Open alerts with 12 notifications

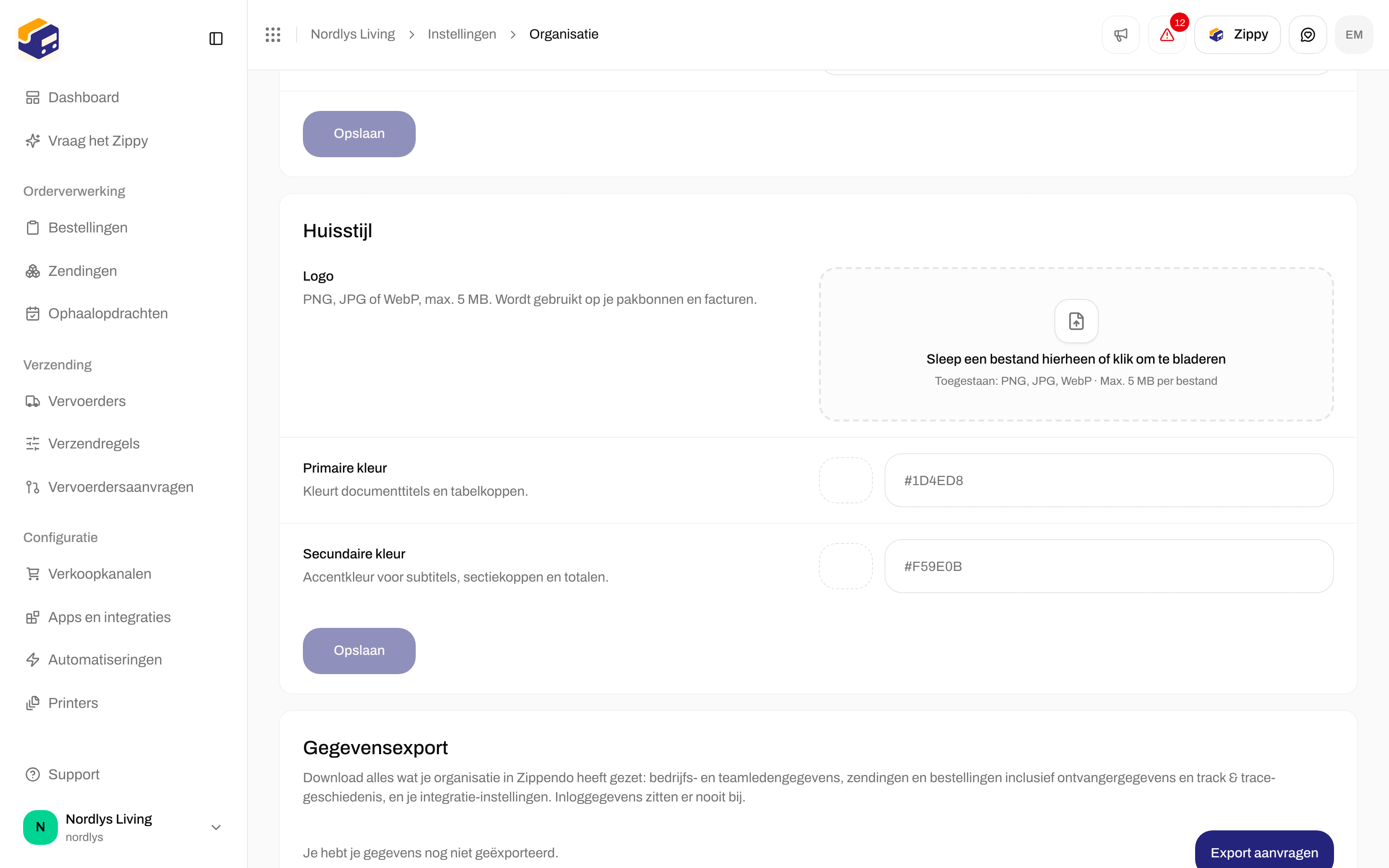coord(1167,34)
